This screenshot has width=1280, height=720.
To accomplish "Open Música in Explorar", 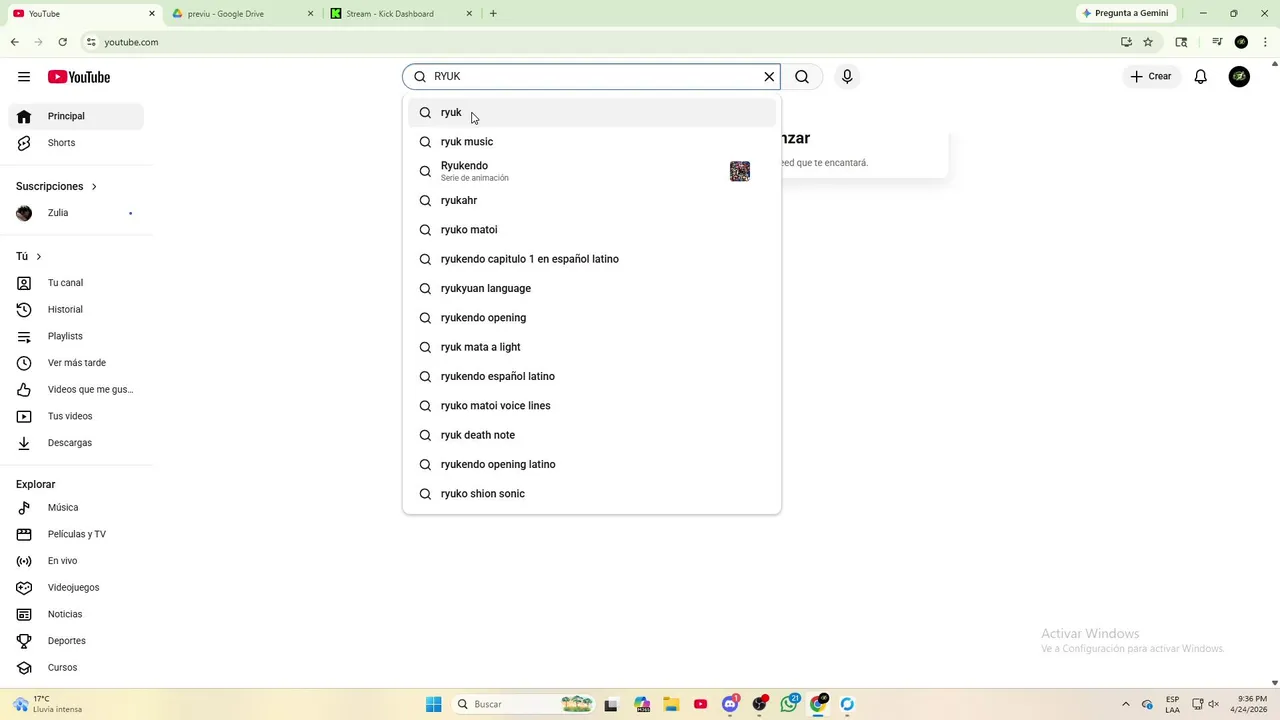I will [76, 508].
